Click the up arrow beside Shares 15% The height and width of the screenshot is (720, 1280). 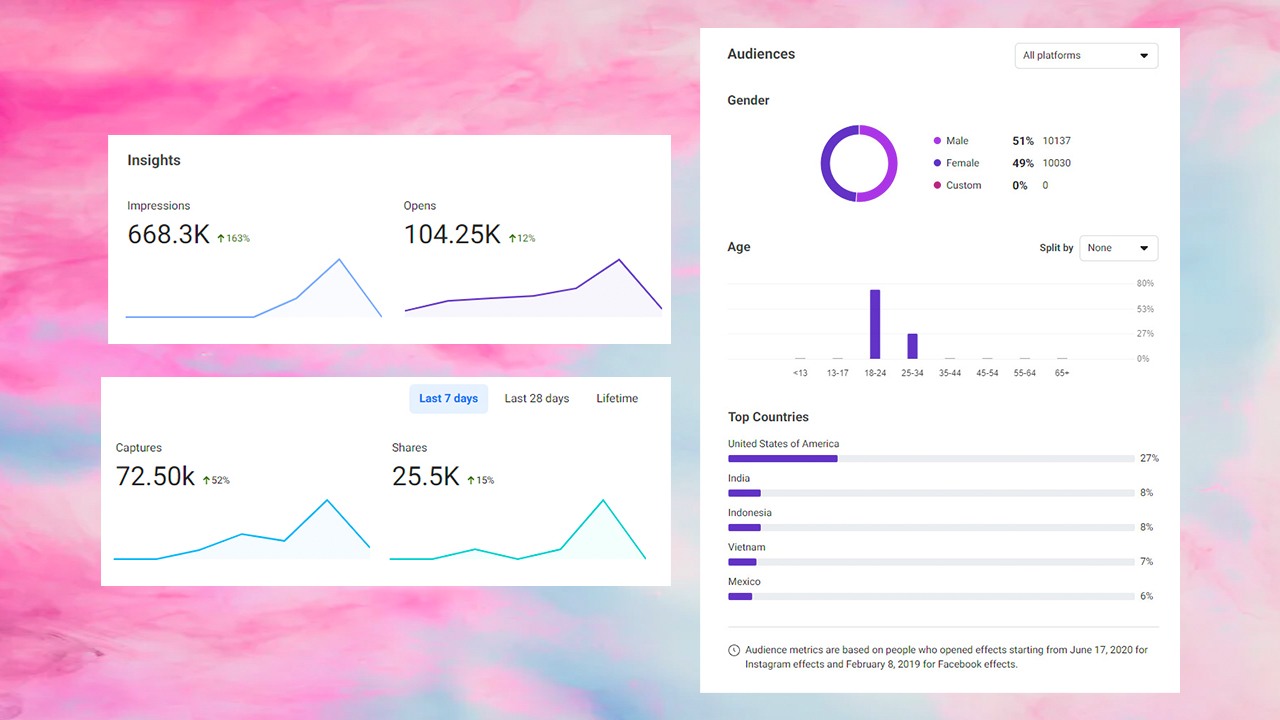click(x=471, y=481)
